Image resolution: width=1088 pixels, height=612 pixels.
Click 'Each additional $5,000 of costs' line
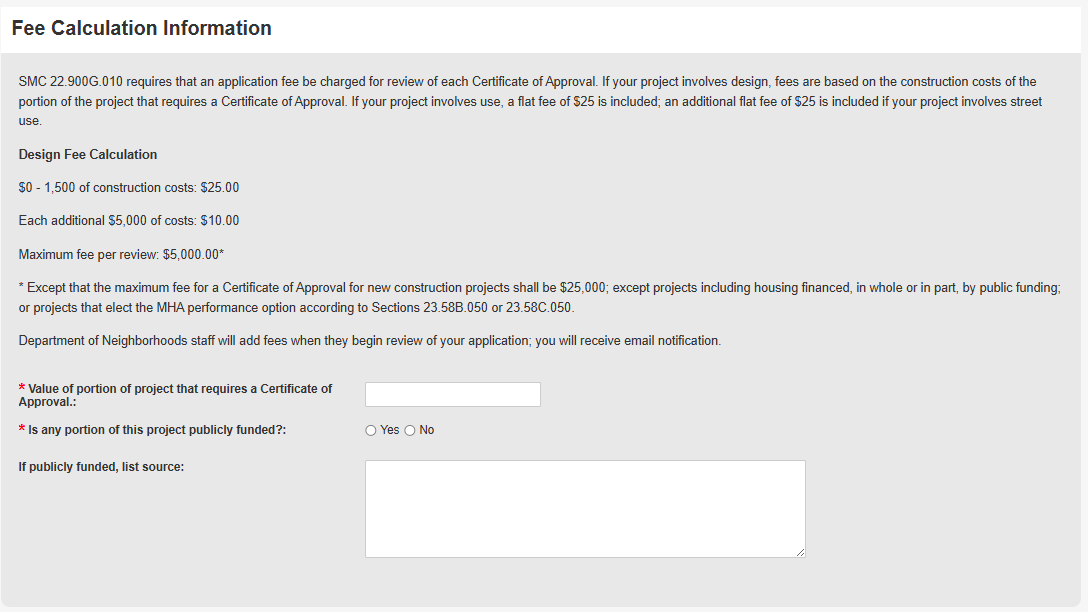[x=128, y=220]
